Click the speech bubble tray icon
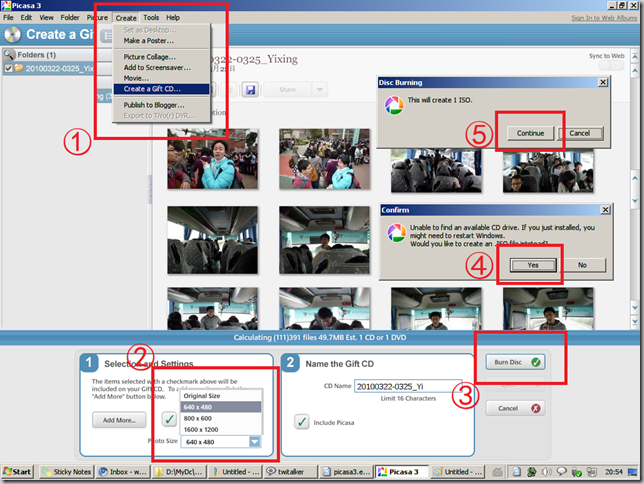 tap(561, 472)
